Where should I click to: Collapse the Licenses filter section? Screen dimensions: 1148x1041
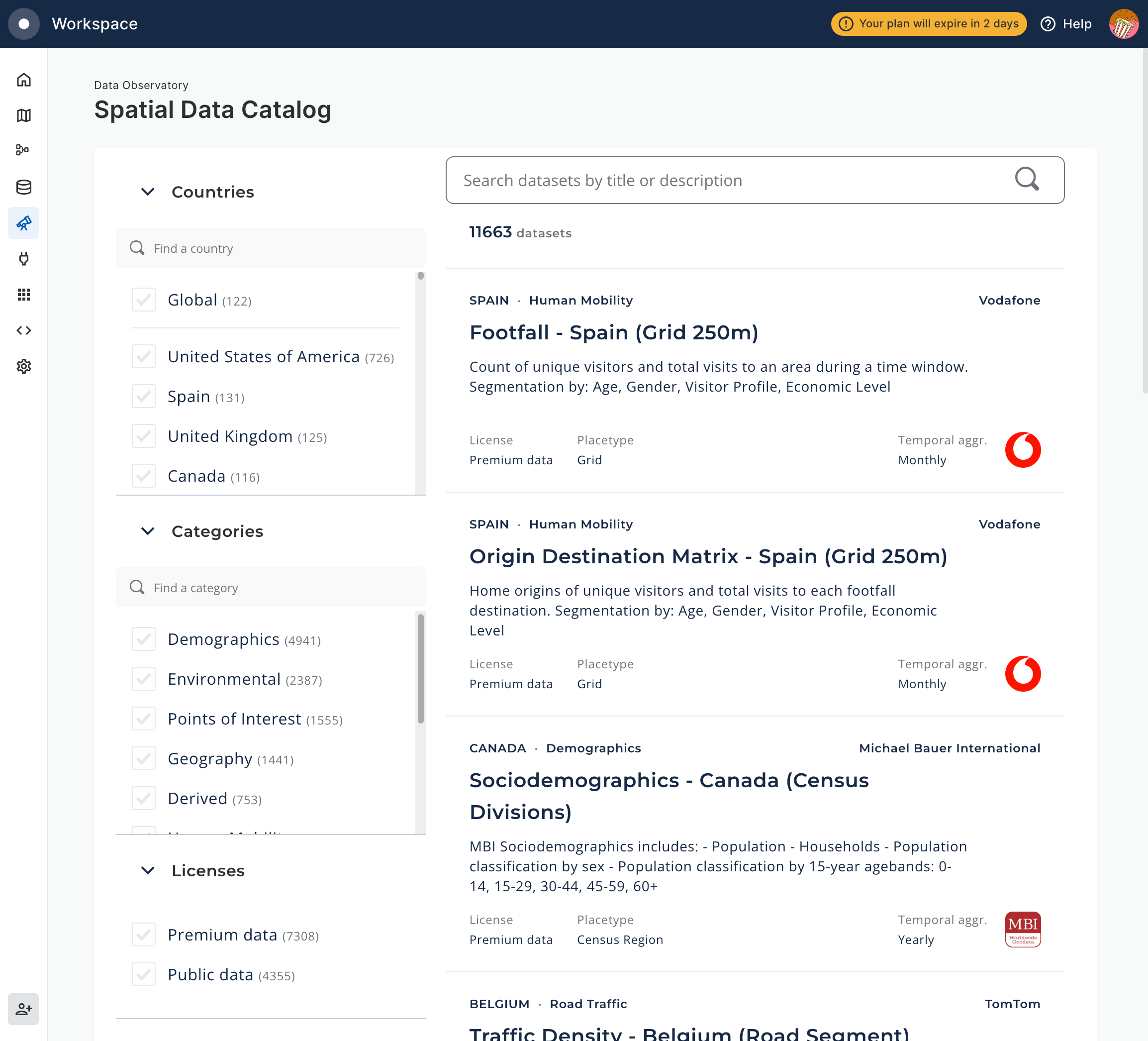tap(148, 871)
